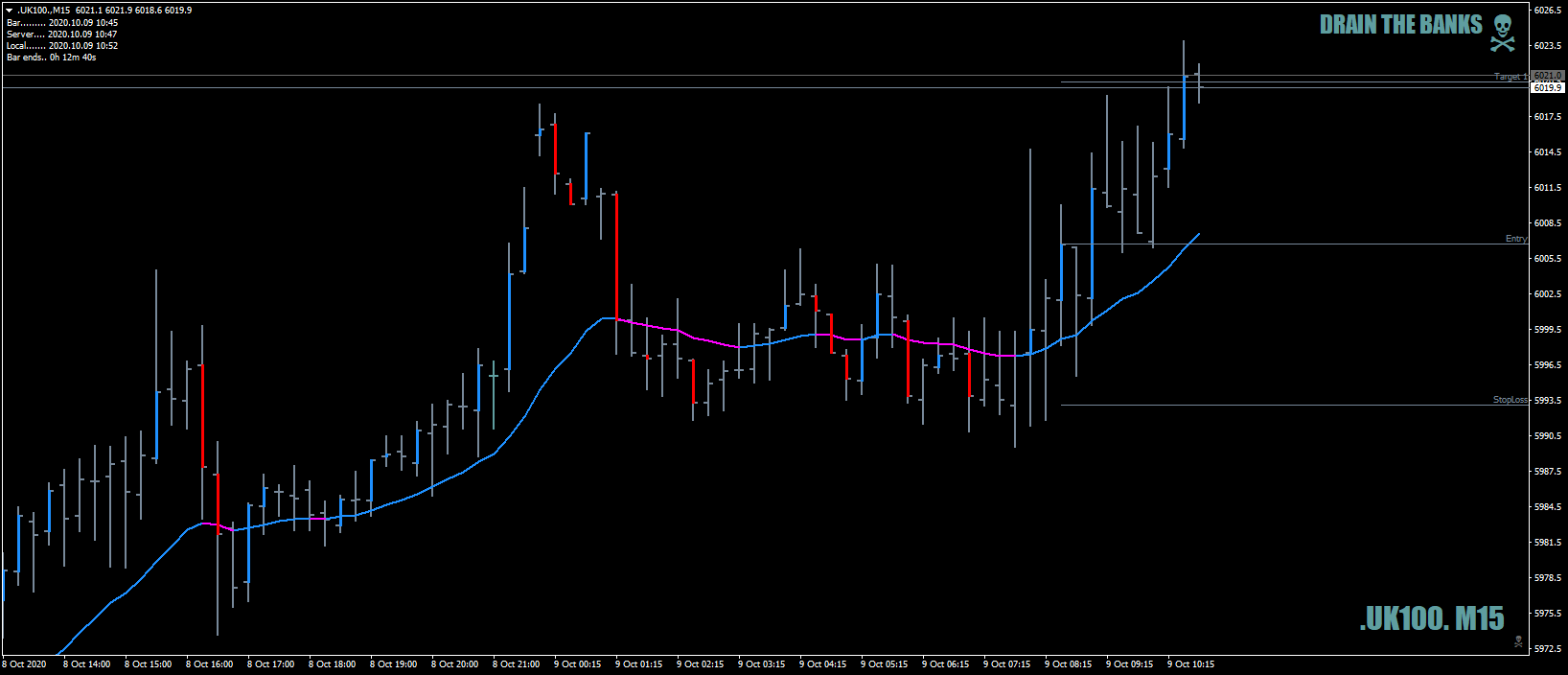Click the 'Bar......... 2020.10.09 10:45' info line

pyautogui.click(x=62, y=22)
